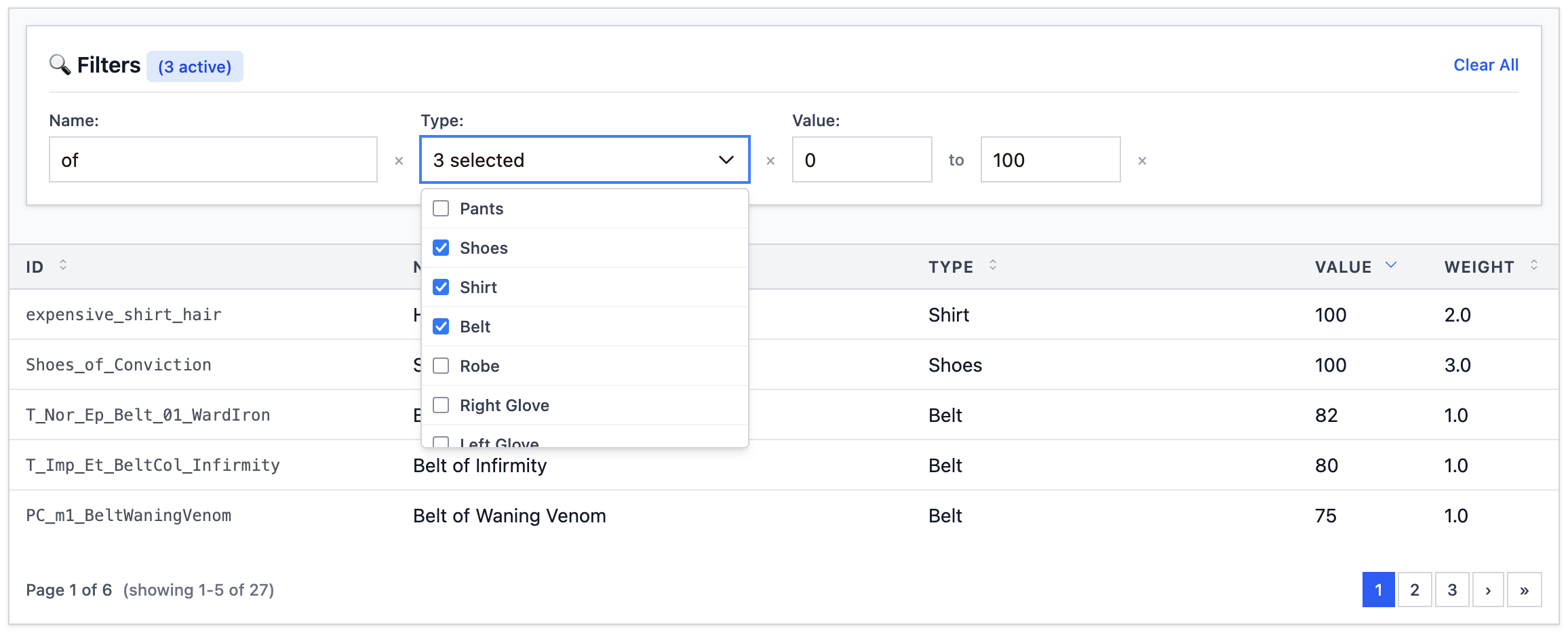Go to page 2 of results
1568x635 pixels.
1415,590
